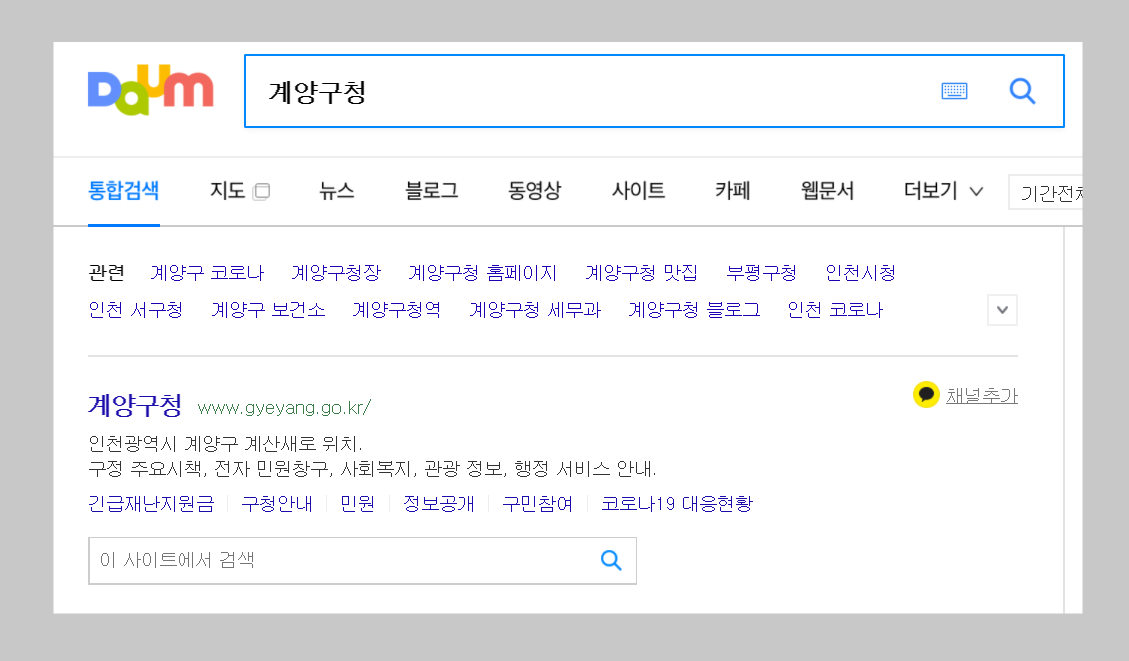The width and height of the screenshot is (1129, 661).
Task: Click related search 인천시청
Action: (860, 273)
